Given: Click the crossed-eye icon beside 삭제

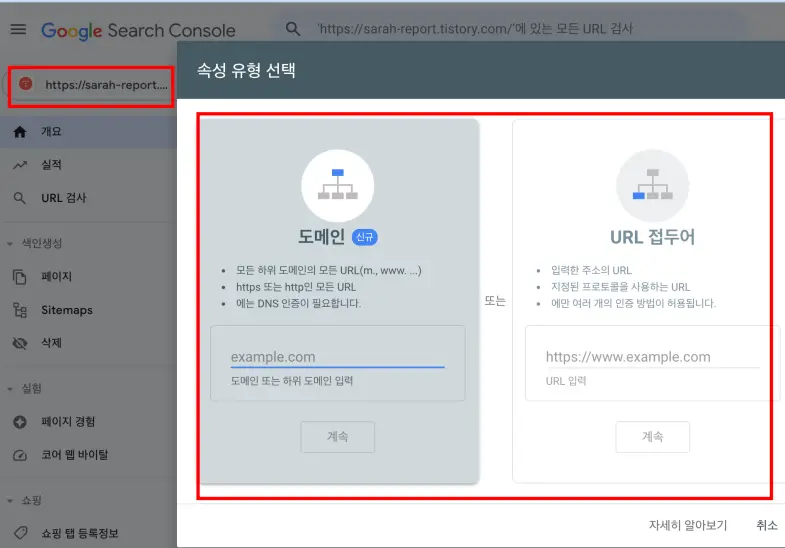Looking at the screenshot, I should 20,343.
